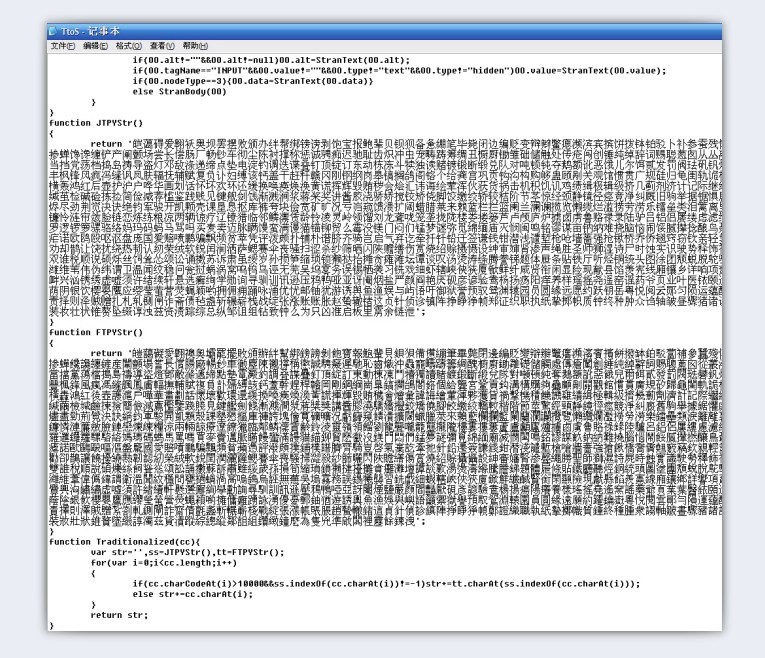765x658 pixels.
Task: Open the 帮助(H) menu
Action: 196,46
